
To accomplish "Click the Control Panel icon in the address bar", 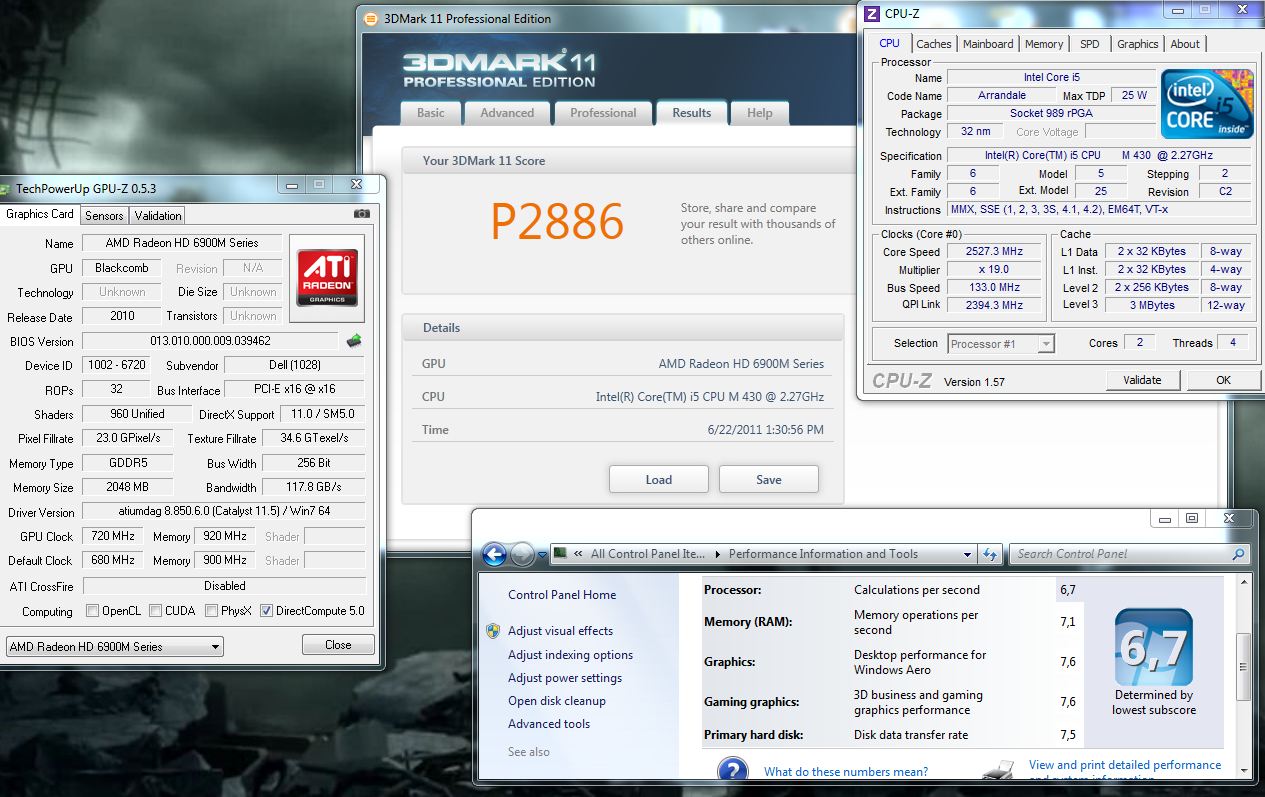I will (x=560, y=553).
